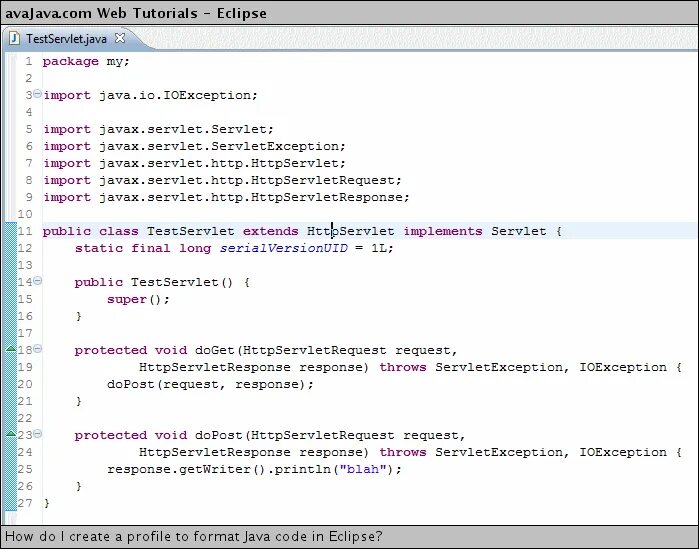Image resolution: width=699 pixels, height=549 pixels.
Task: Click import java.io.IOException on line 3
Action: [150, 95]
